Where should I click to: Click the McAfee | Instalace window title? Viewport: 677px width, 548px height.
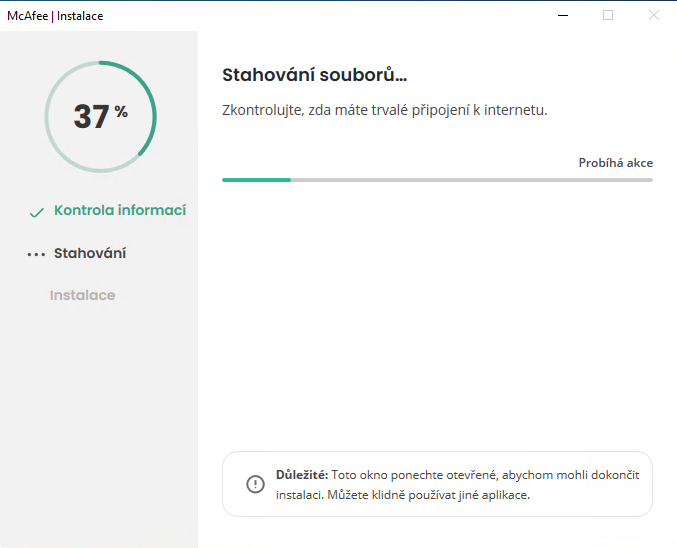coord(55,16)
